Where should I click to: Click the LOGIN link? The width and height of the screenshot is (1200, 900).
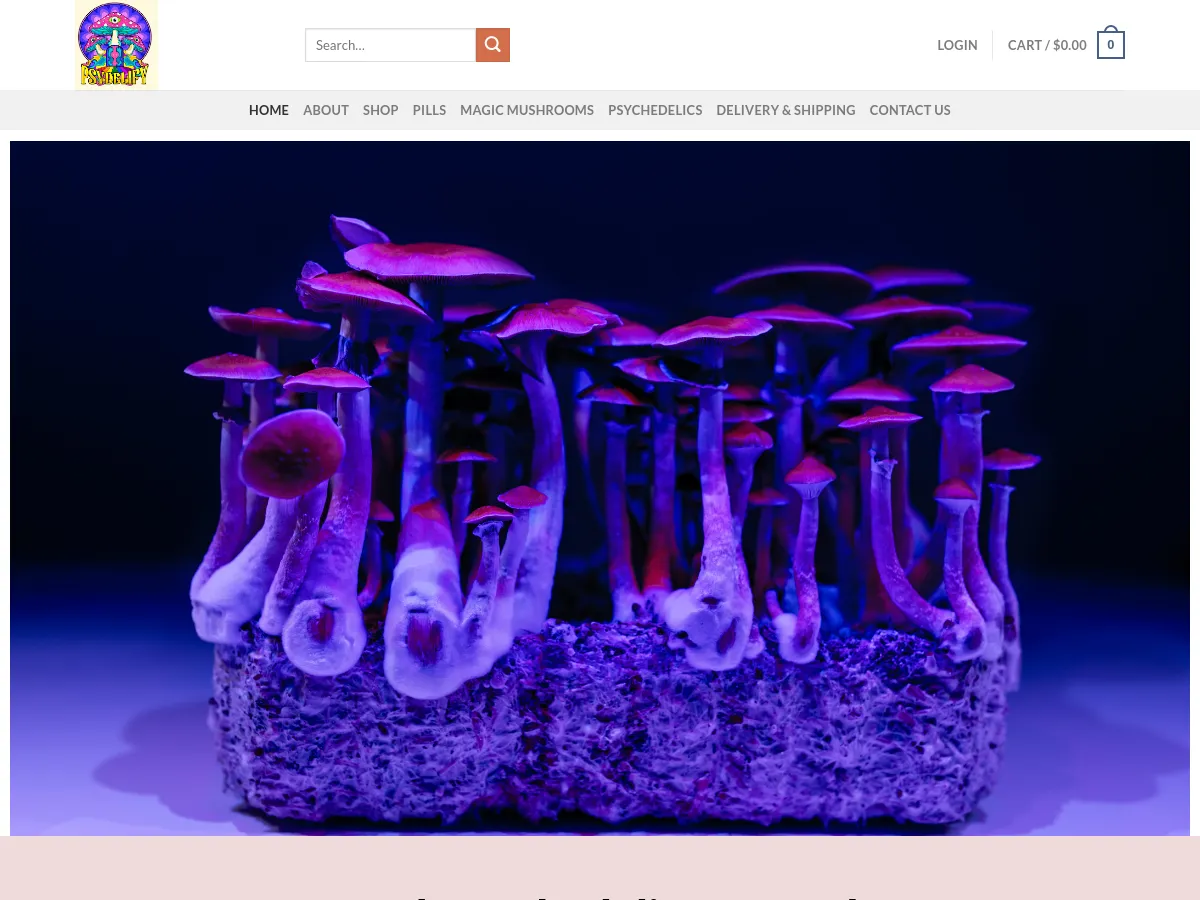[x=957, y=44]
